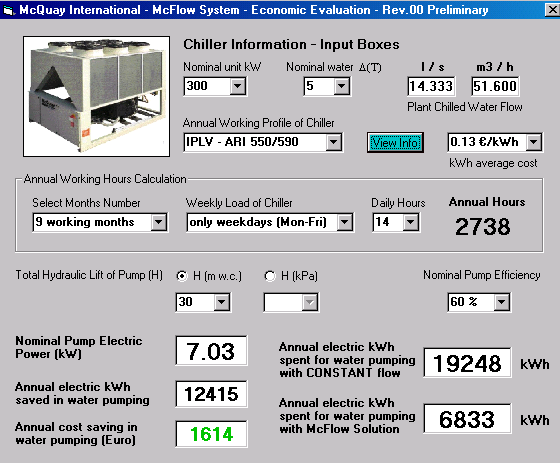Click the McFlow app icon in title bar

(9, 10)
